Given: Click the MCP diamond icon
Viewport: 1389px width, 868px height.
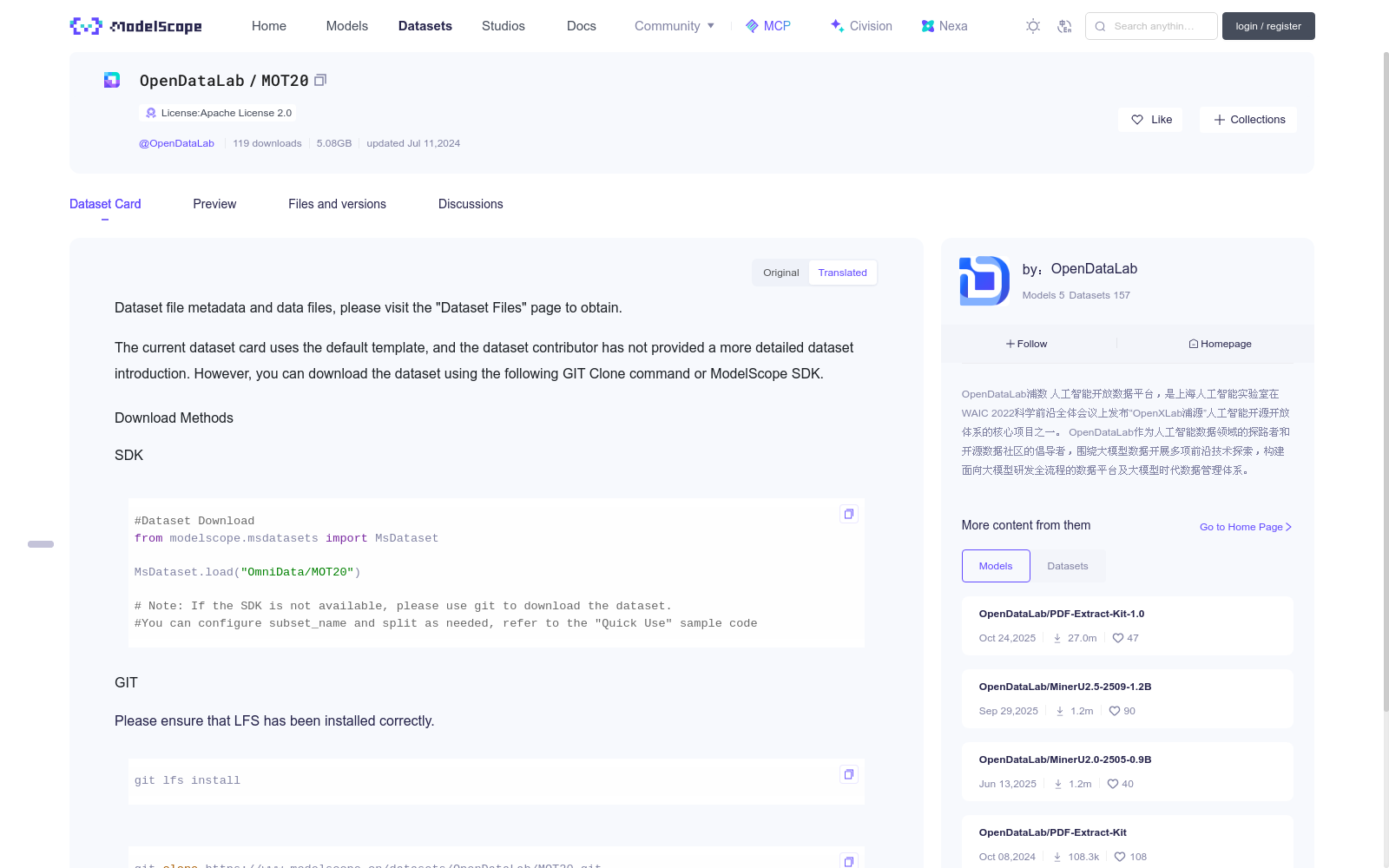Looking at the screenshot, I should 752,26.
